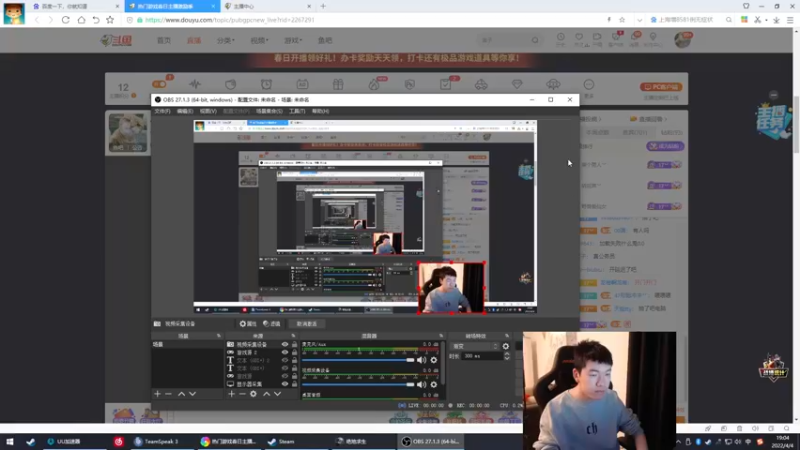
Task: Click the Douyu search input field
Action: (x=503, y=40)
